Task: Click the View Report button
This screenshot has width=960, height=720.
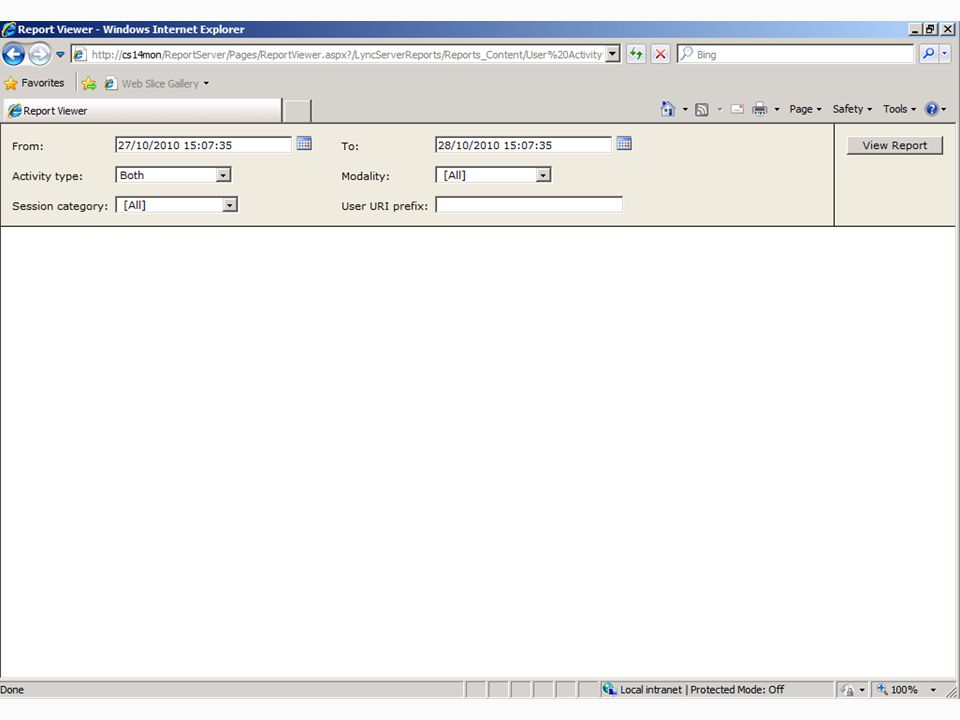Action: pos(894,145)
